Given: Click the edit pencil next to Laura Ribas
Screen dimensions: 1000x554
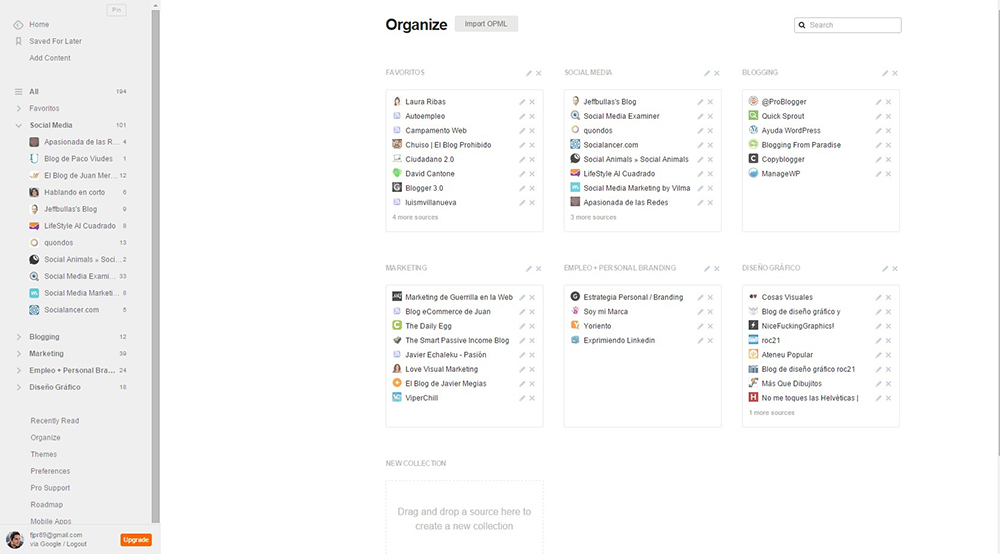Looking at the screenshot, I should [522, 102].
